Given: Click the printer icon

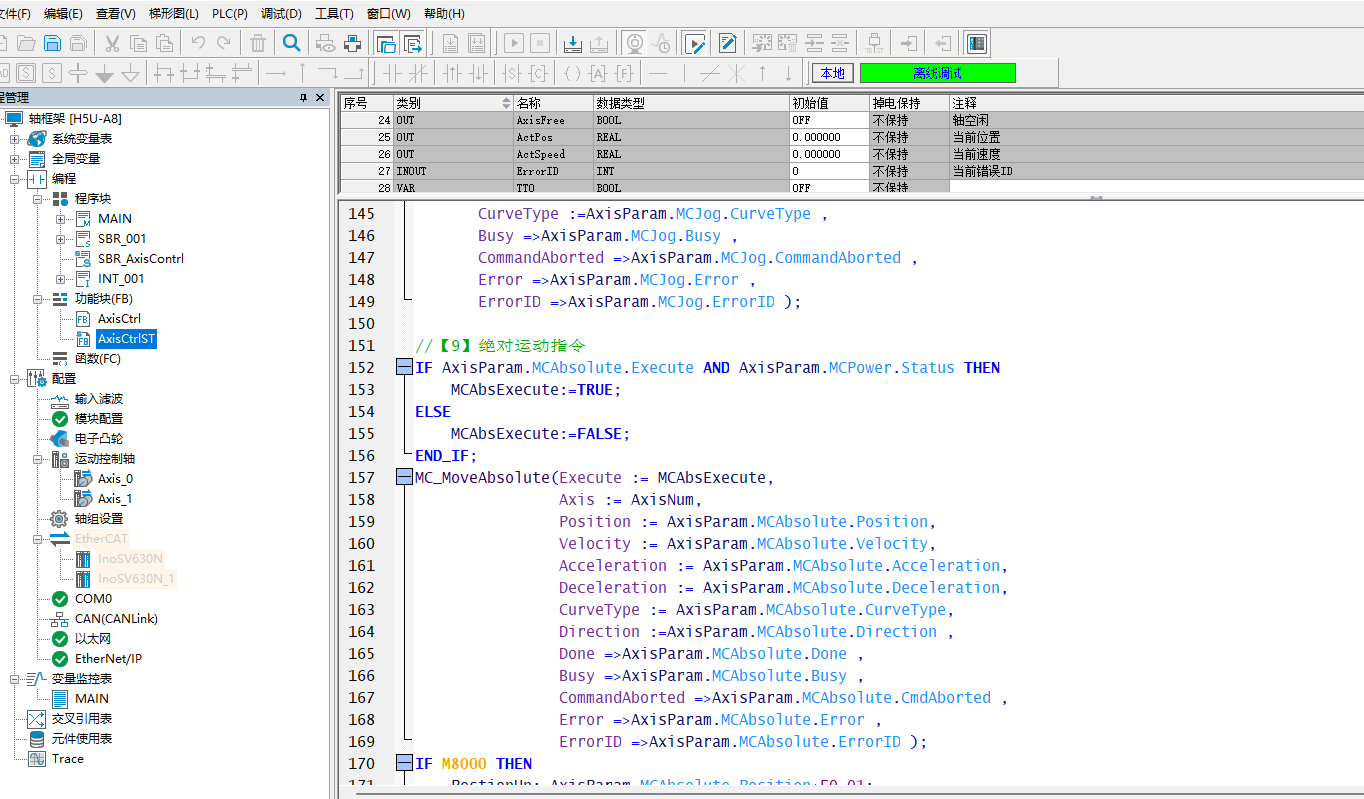Looking at the screenshot, I should click(352, 43).
